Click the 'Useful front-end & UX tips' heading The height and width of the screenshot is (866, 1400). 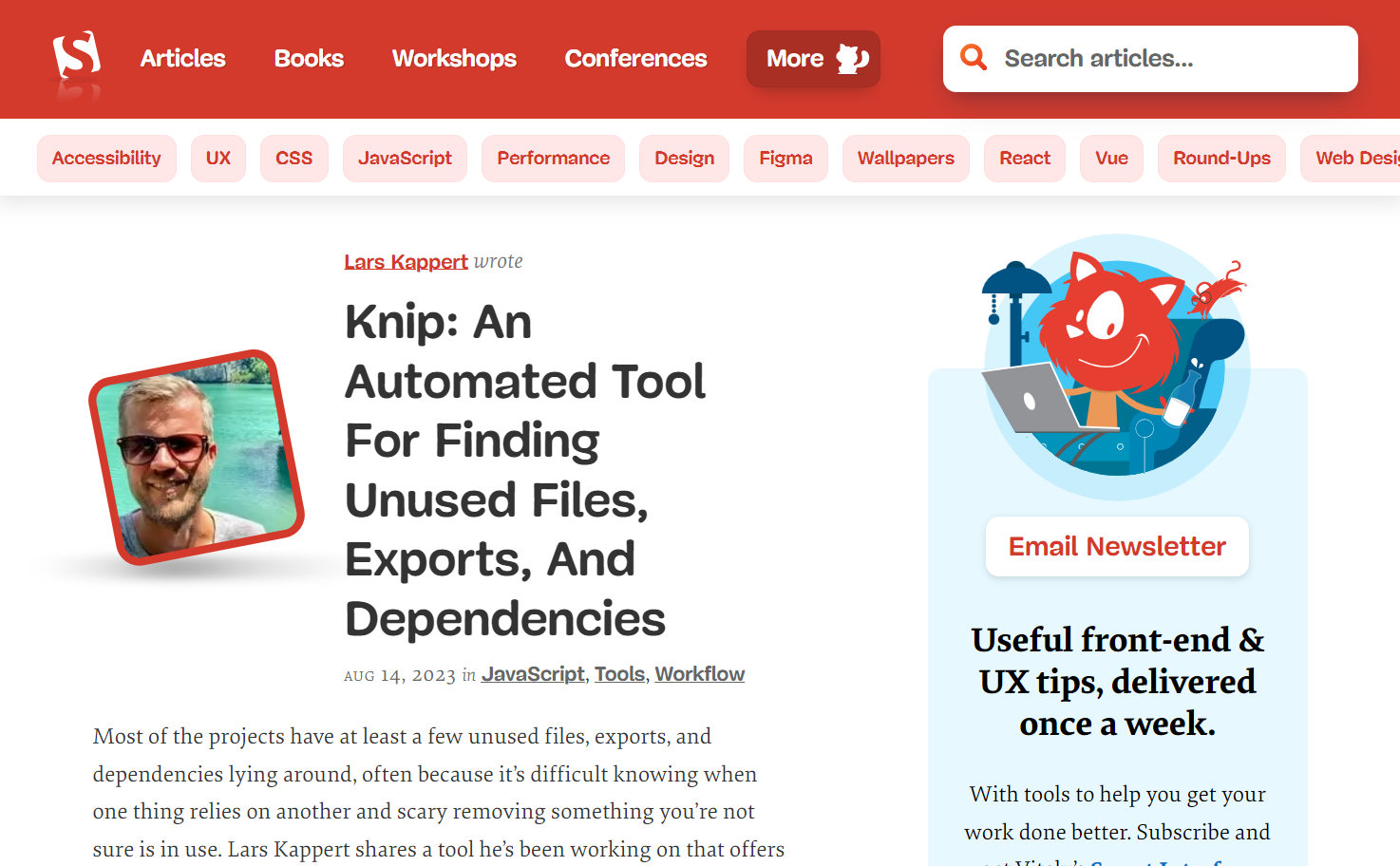(1118, 682)
